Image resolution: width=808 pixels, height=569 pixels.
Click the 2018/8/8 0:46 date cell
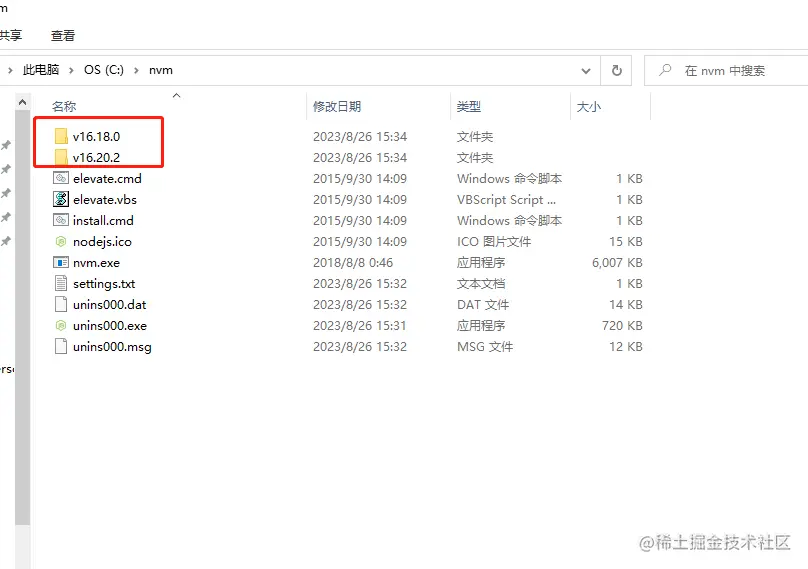353,262
